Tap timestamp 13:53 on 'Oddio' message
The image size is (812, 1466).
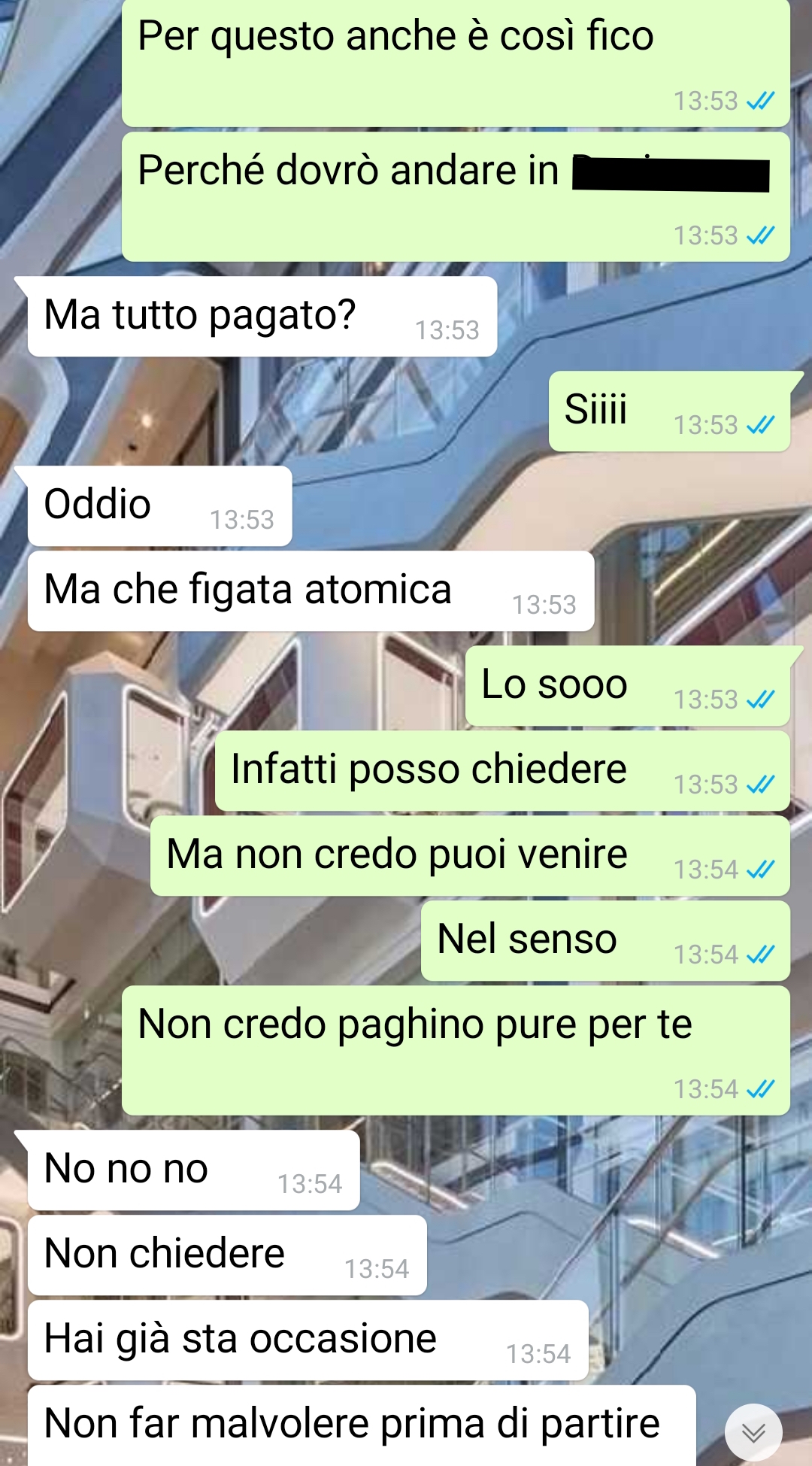(x=241, y=520)
